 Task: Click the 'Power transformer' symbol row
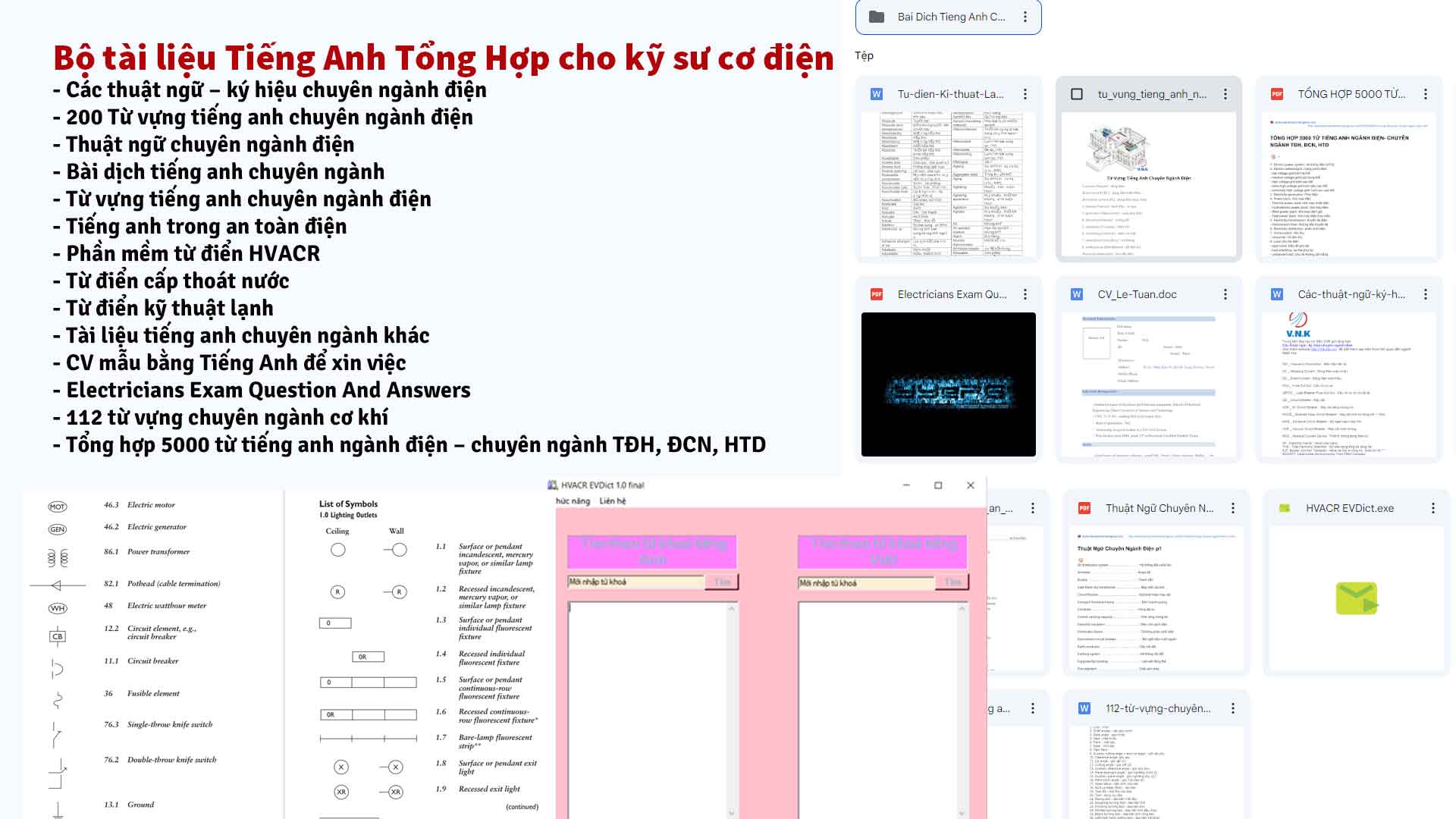[119, 557]
